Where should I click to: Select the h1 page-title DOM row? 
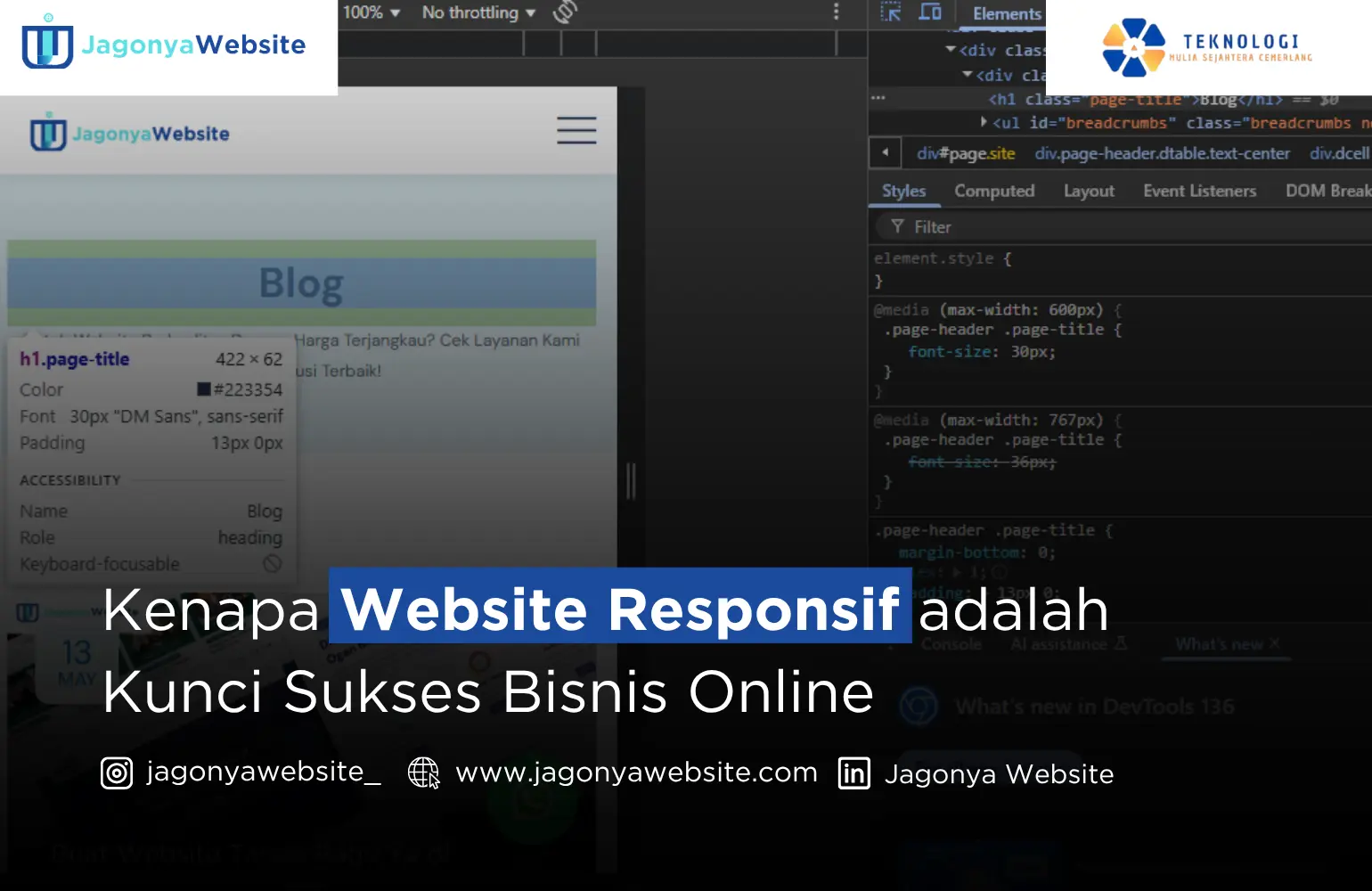(x=1163, y=99)
